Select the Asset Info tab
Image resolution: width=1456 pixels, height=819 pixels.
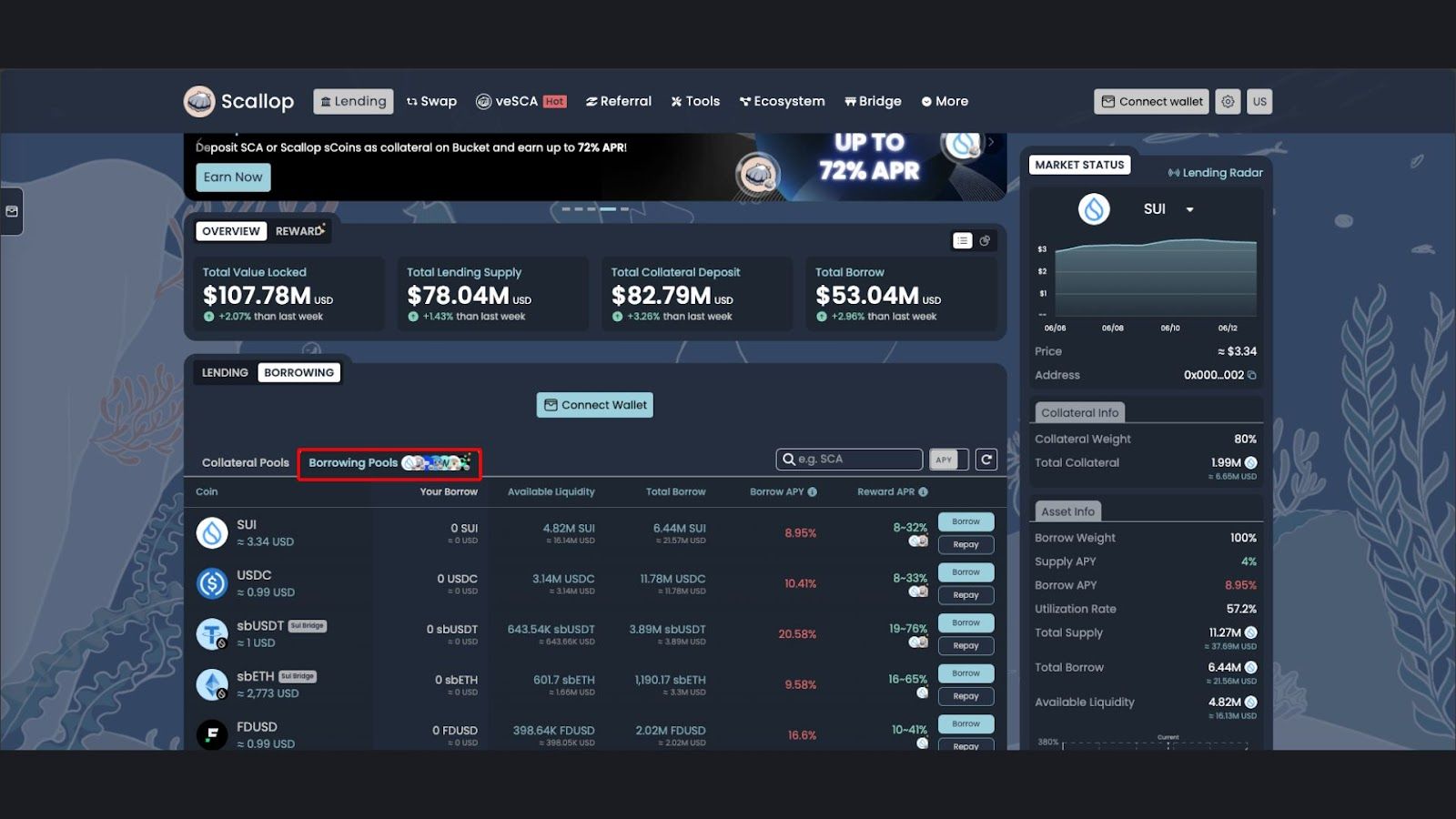click(1067, 511)
